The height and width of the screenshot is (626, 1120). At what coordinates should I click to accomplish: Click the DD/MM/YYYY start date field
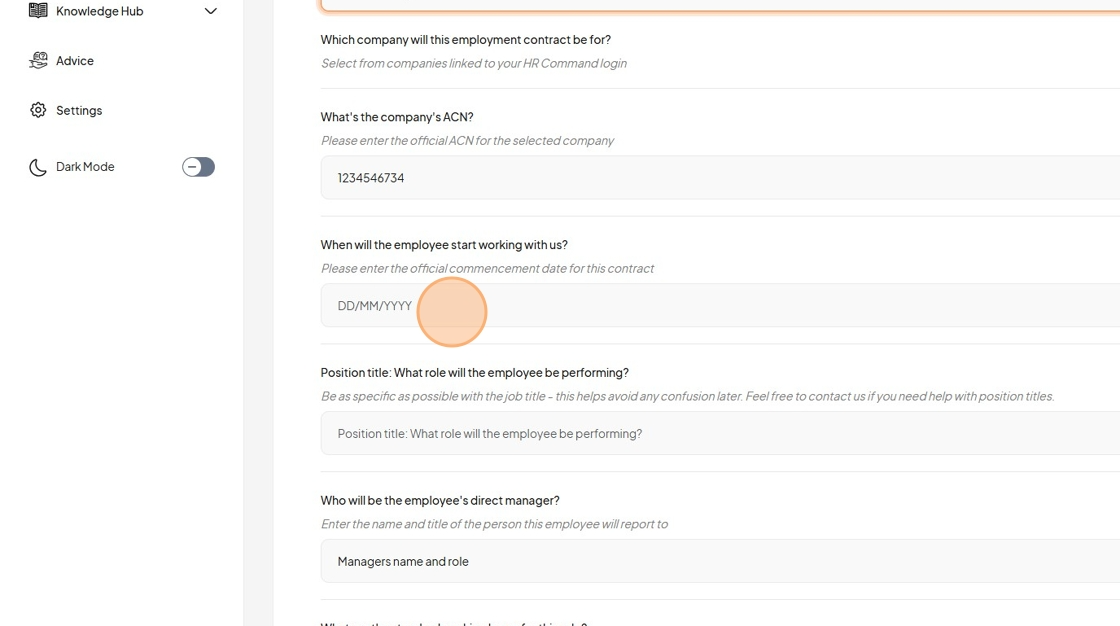click(x=720, y=305)
